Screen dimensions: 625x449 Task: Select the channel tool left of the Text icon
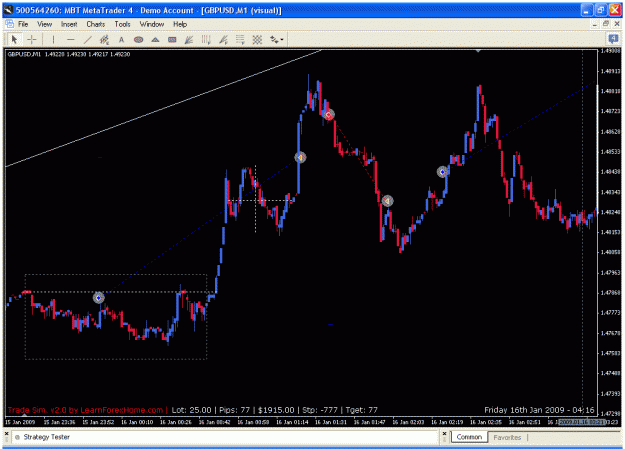click(x=104, y=39)
